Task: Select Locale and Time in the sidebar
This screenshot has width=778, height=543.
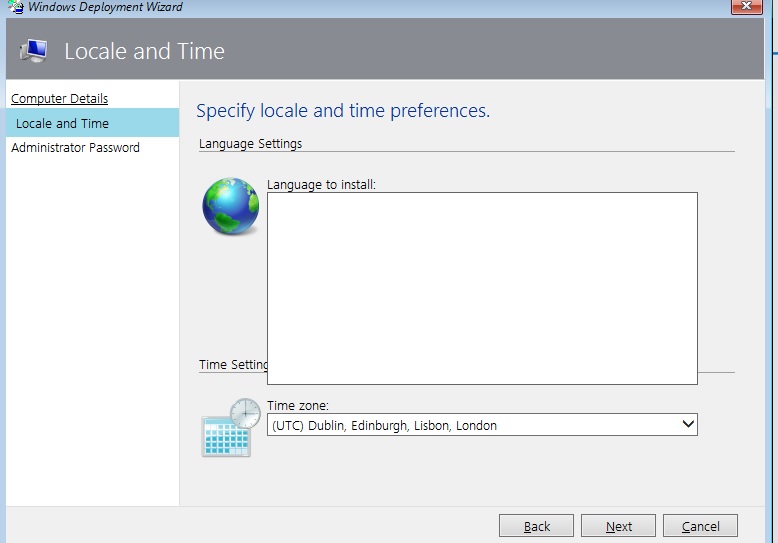Action: 92,123
